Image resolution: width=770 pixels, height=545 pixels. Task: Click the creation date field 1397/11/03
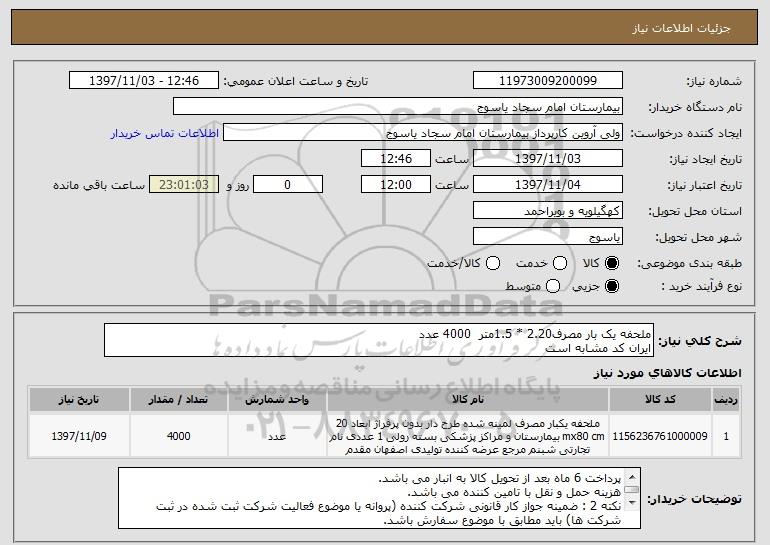click(x=548, y=159)
